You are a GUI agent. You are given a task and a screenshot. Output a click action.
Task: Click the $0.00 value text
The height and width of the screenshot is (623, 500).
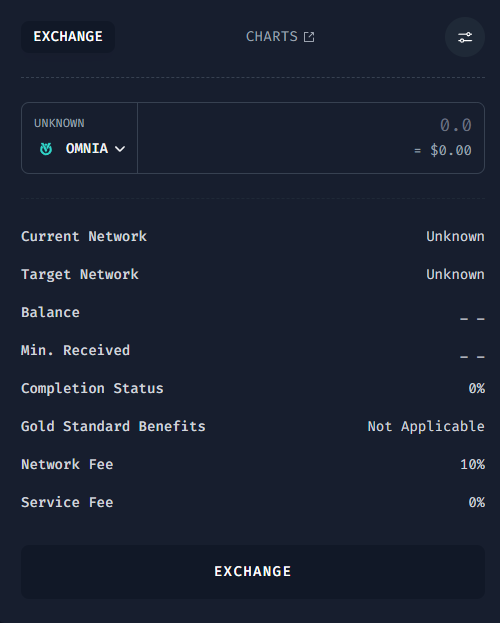click(451, 151)
